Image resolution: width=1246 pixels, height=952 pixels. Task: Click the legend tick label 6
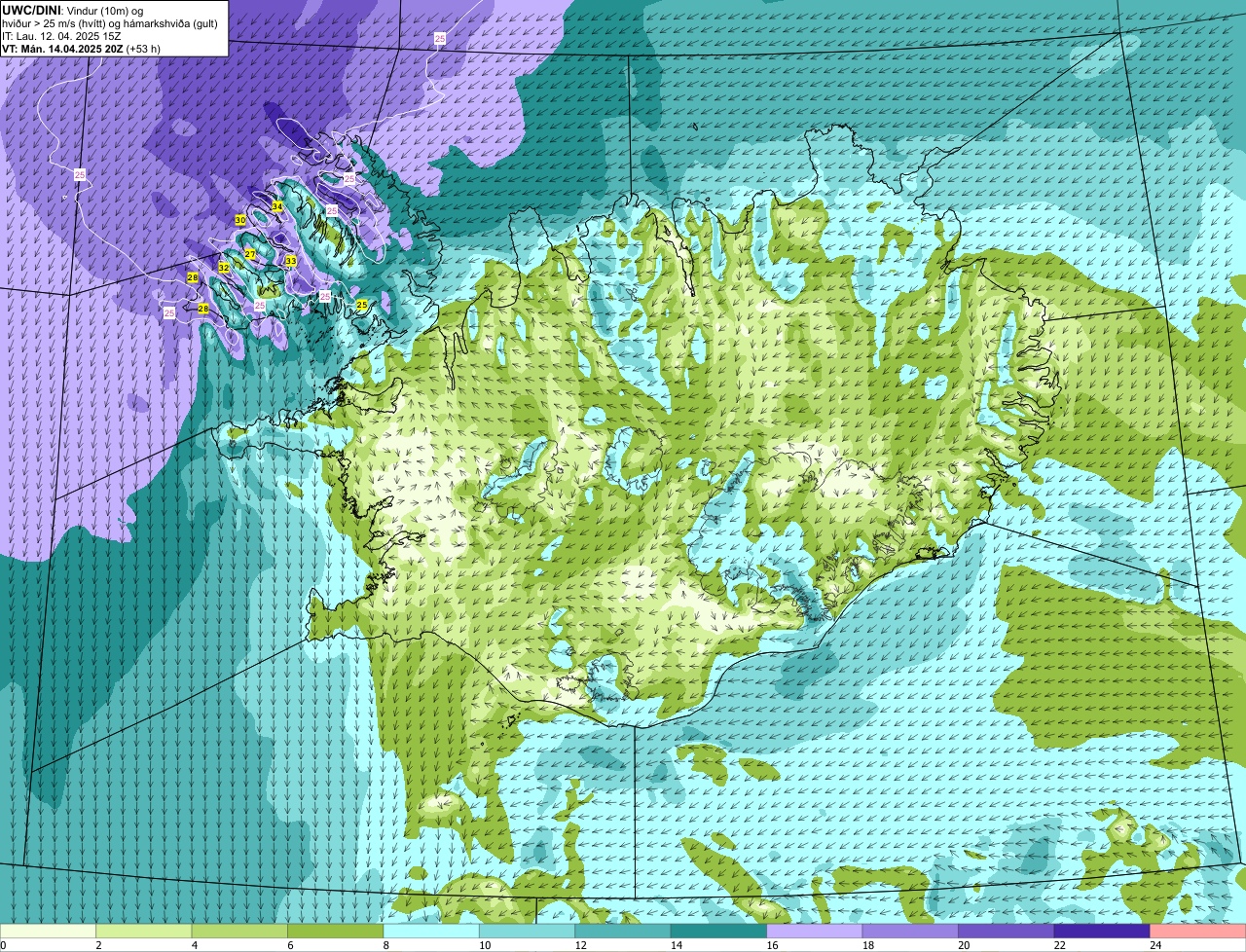point(290,945)
